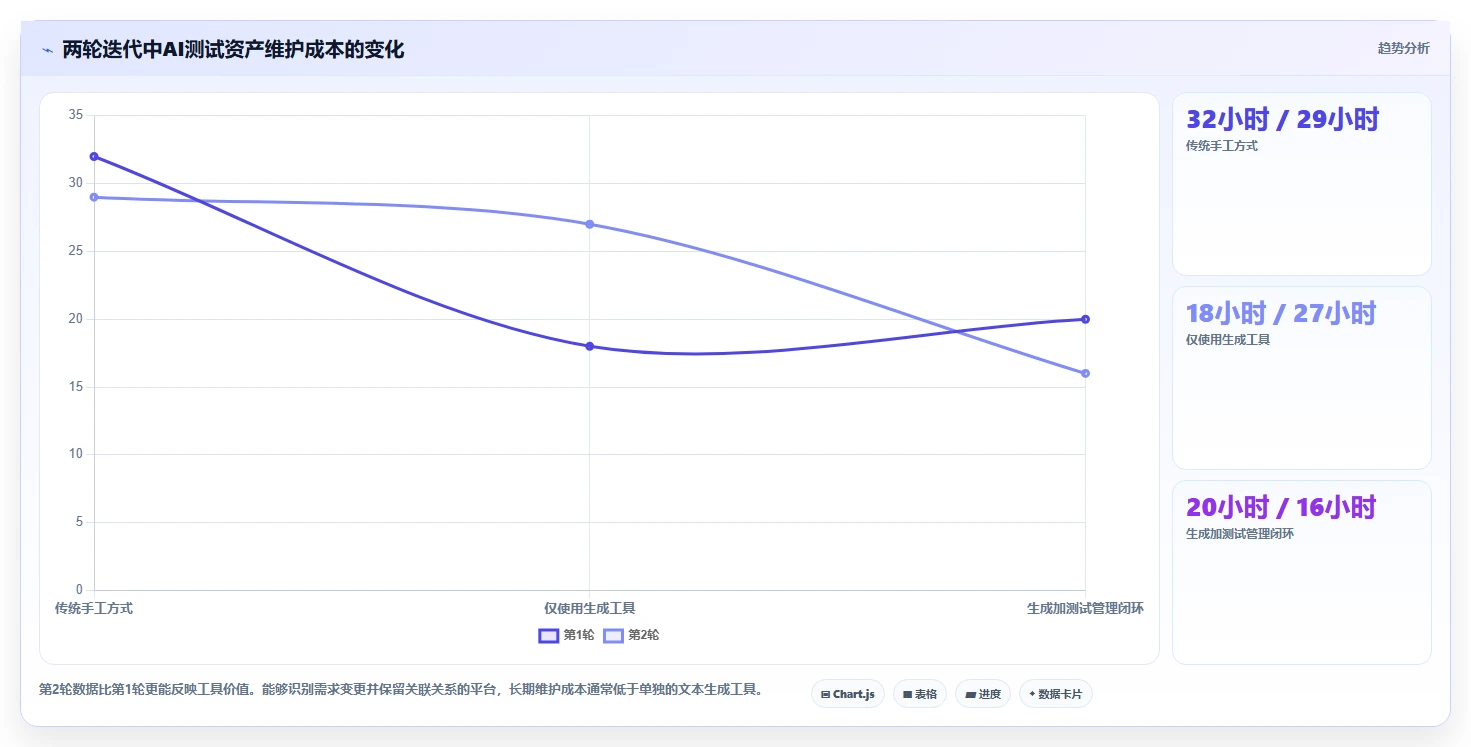Click 第2轮 data point at 仅使用生成工具
The width and height of the screenshot is (1471, 747).
[589, 224]
